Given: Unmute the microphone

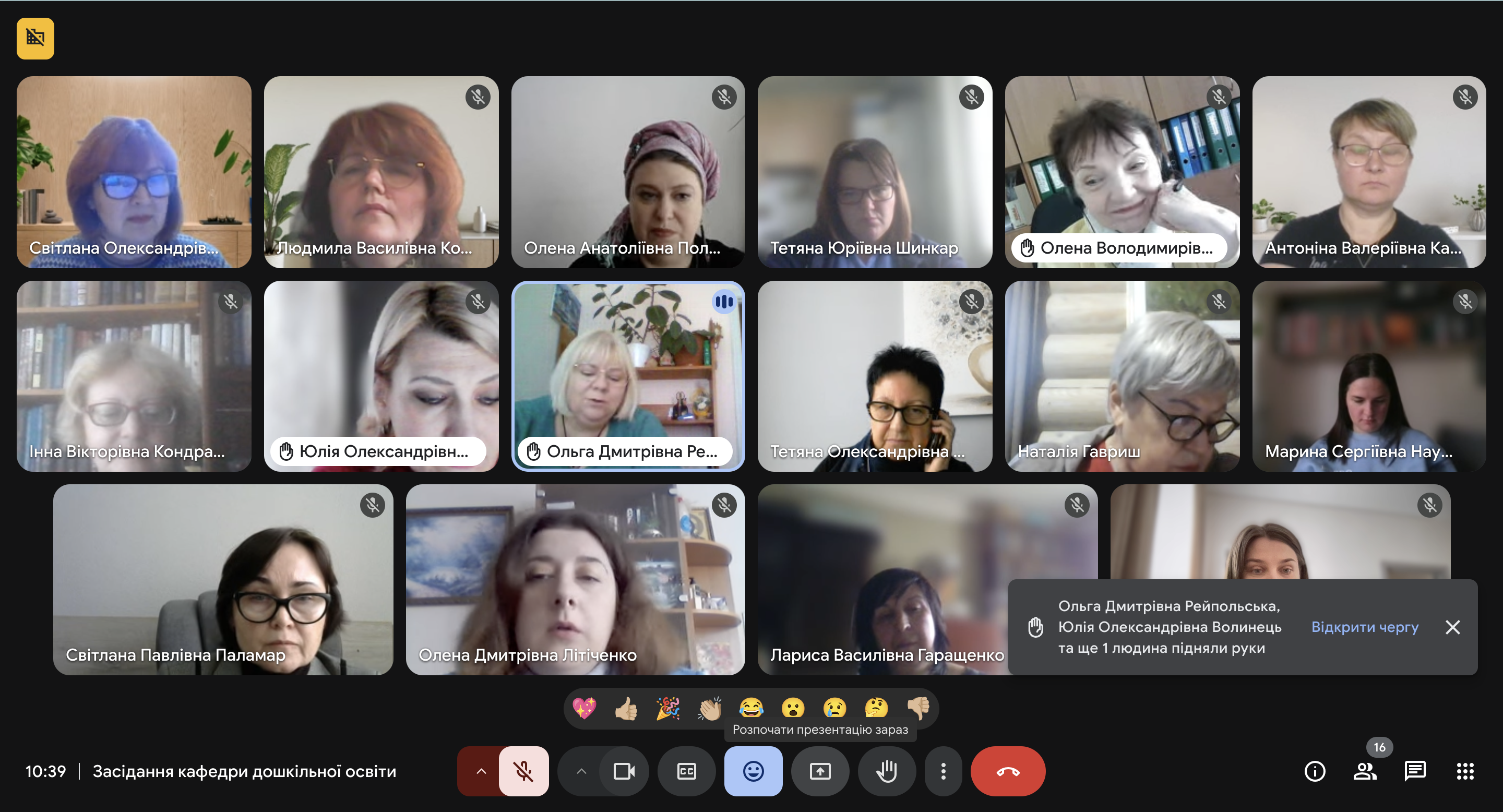Looking at the screenshot, I should (523, 771).
